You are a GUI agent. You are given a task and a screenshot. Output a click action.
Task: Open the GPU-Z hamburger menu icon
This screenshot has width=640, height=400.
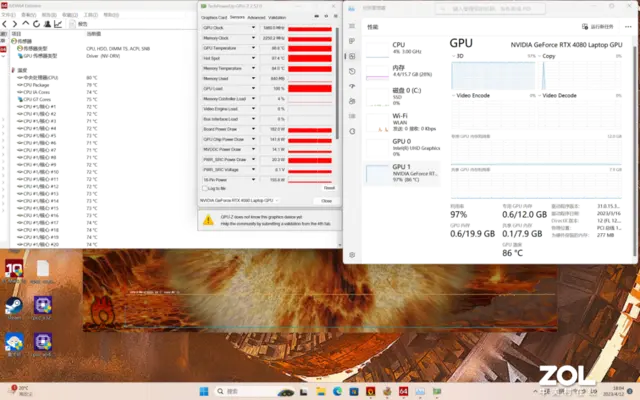tap(336, 16)
